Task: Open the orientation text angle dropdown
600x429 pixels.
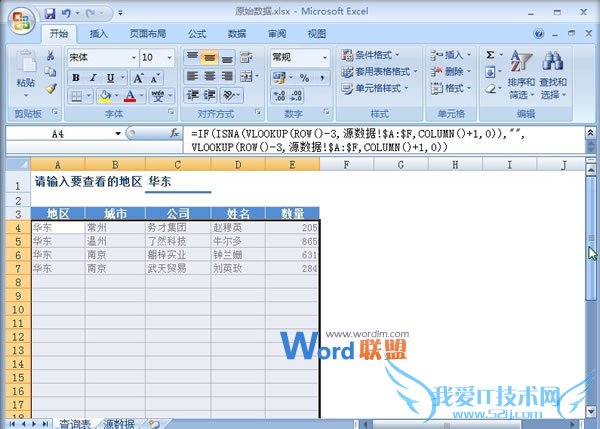Action: (x=232, y=95)
